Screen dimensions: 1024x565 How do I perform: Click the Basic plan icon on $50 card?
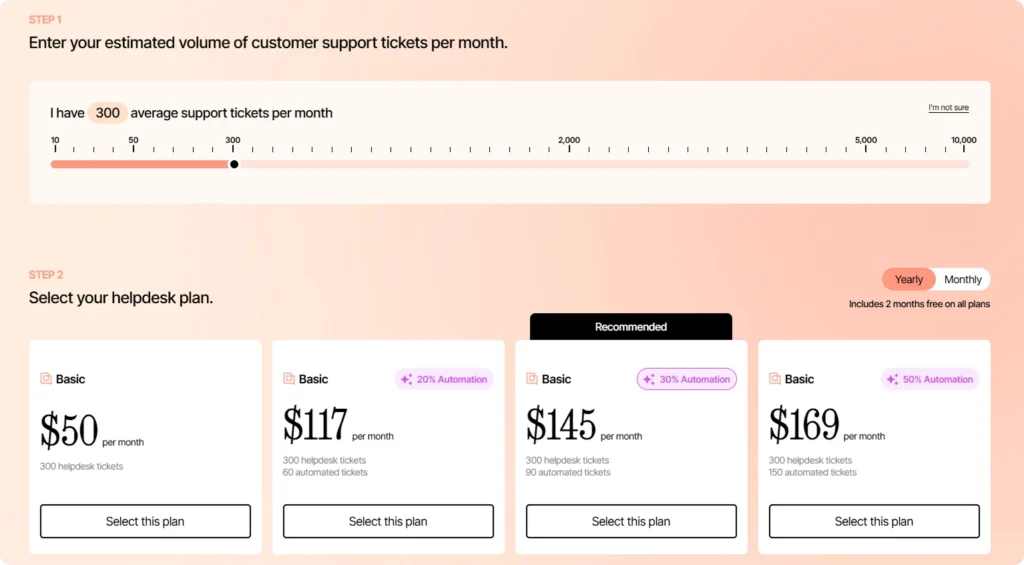[46, 379]
